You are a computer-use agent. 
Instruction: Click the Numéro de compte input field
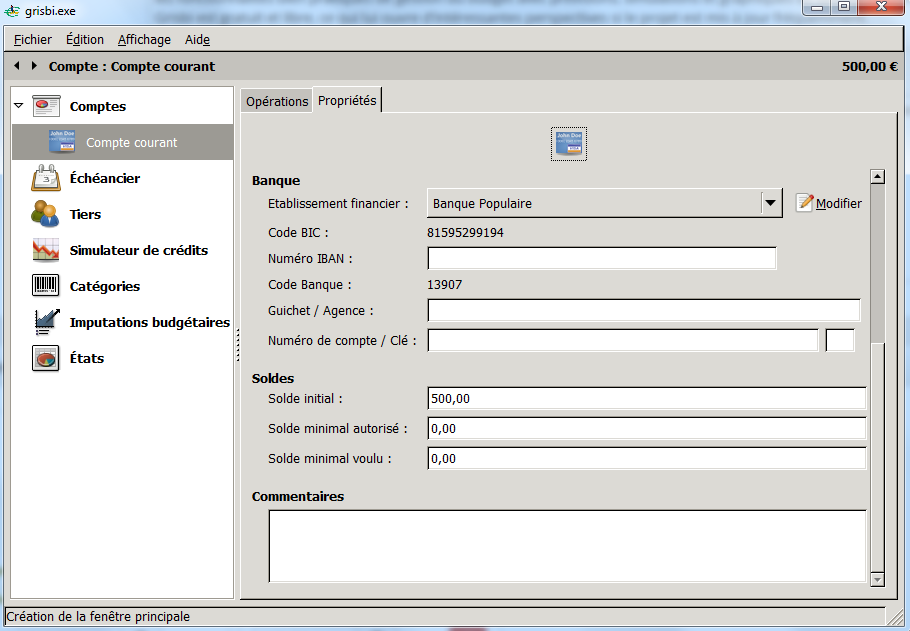(623, 340)
